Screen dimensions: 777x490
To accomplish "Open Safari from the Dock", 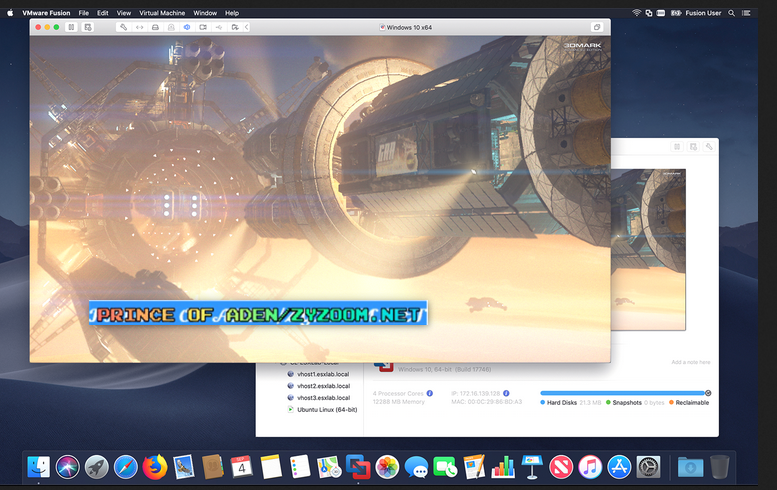I will 126,467.
